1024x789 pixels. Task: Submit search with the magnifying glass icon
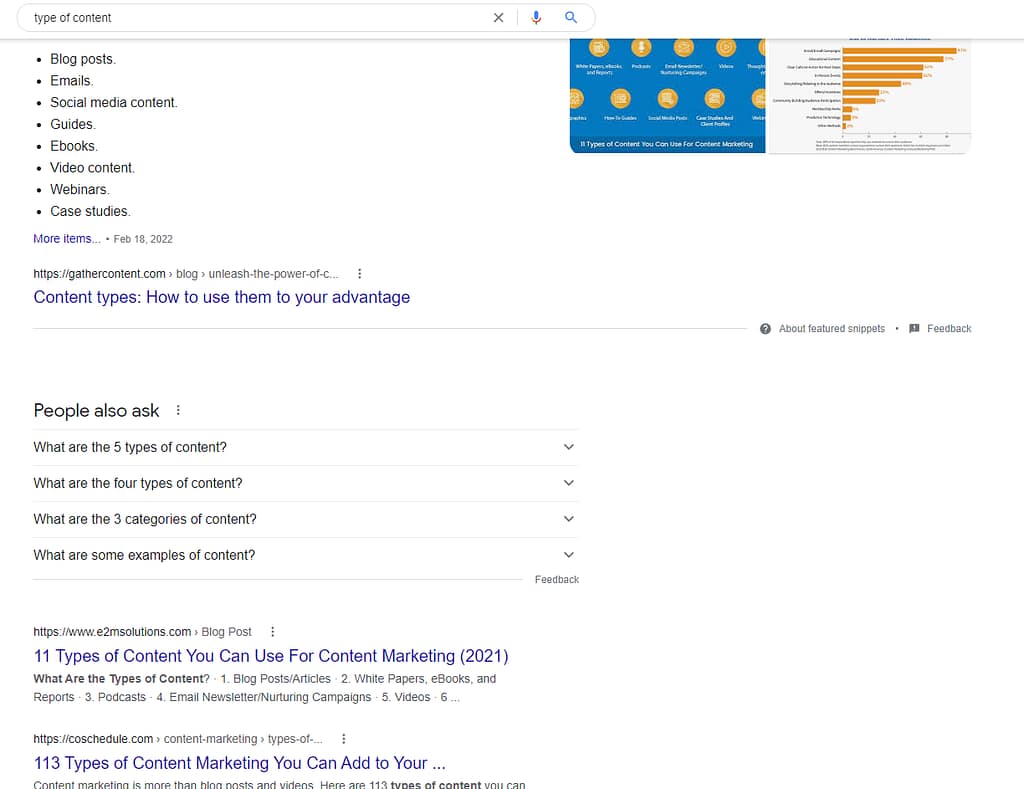pos(571,18)
